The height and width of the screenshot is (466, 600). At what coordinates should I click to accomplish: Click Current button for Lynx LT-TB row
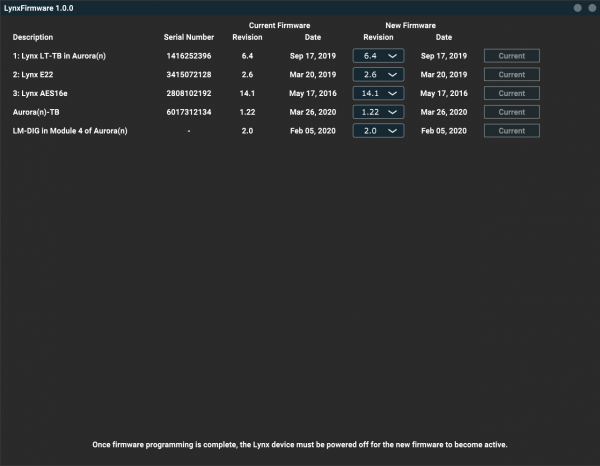[x=512, y=56]
